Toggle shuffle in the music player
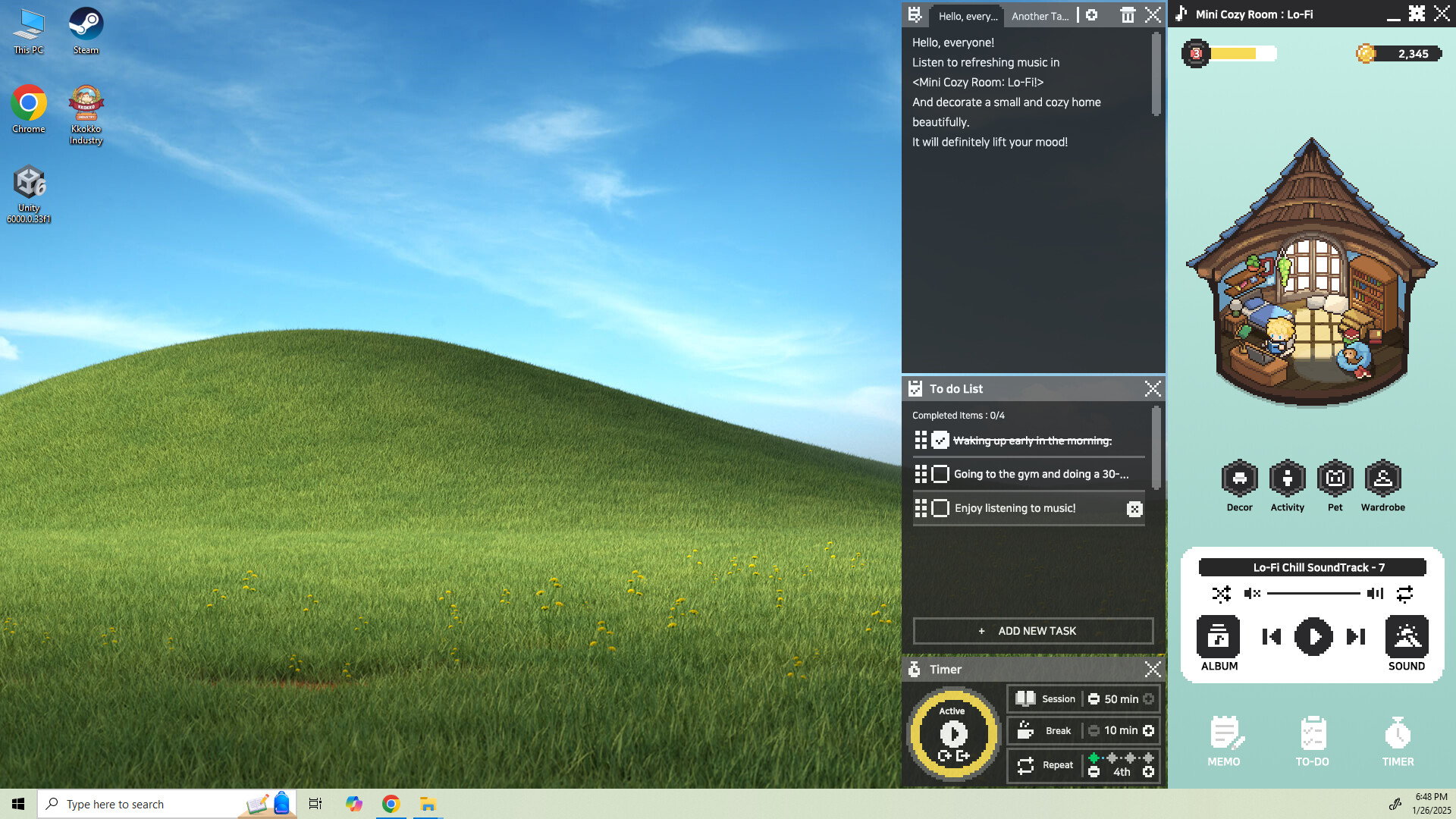 (x=1221, y=594)
